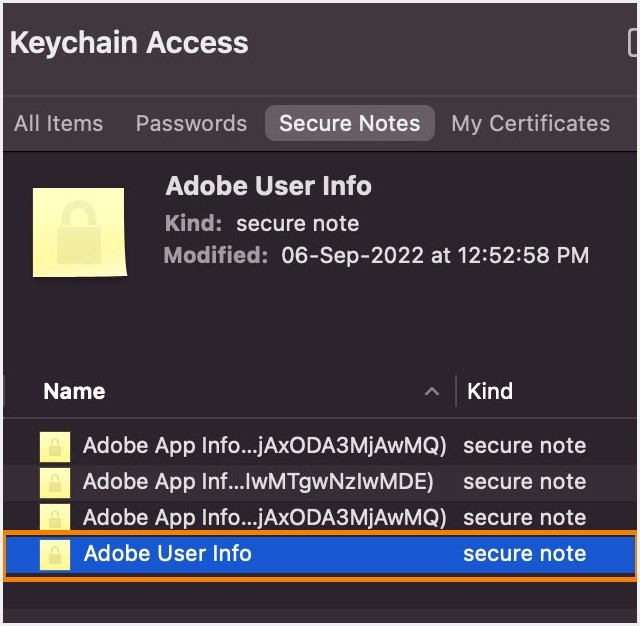Sort the list by the Kind column header
Viewport: 640px width, 626px height.
click(490, 392)
